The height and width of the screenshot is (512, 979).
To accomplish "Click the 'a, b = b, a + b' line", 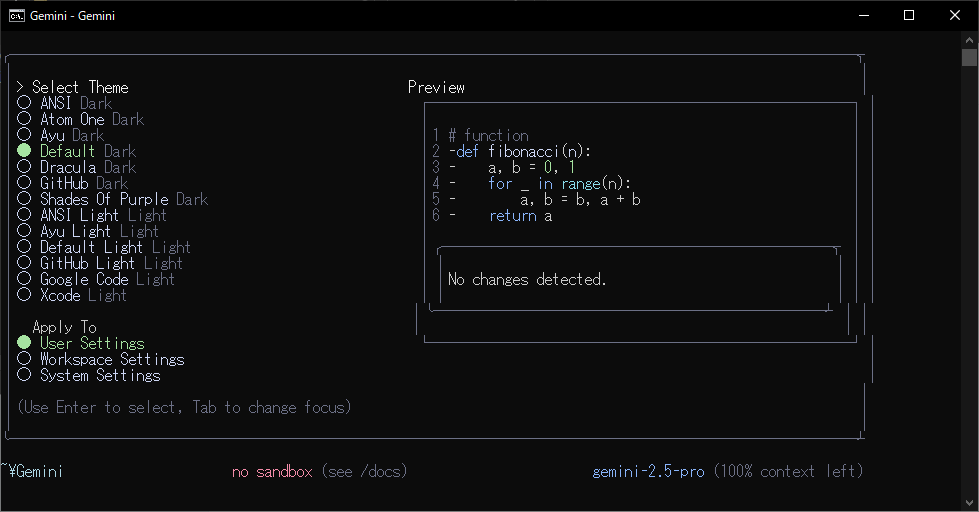I will coord(580,200).
